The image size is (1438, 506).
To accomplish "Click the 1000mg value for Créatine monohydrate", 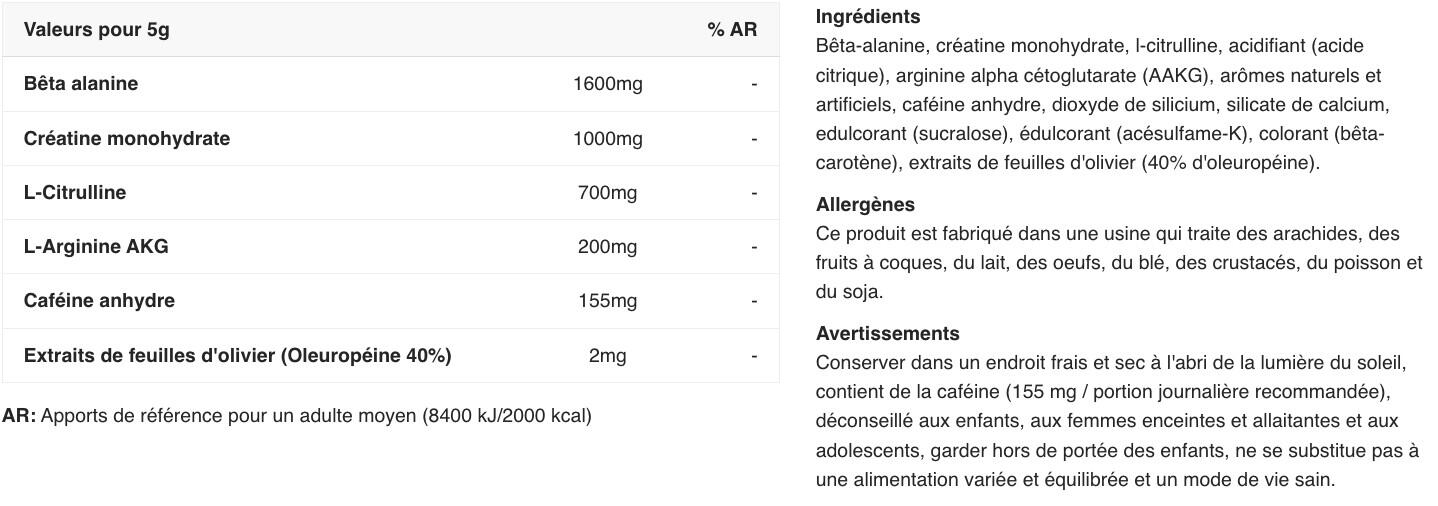I will [607, 138].
